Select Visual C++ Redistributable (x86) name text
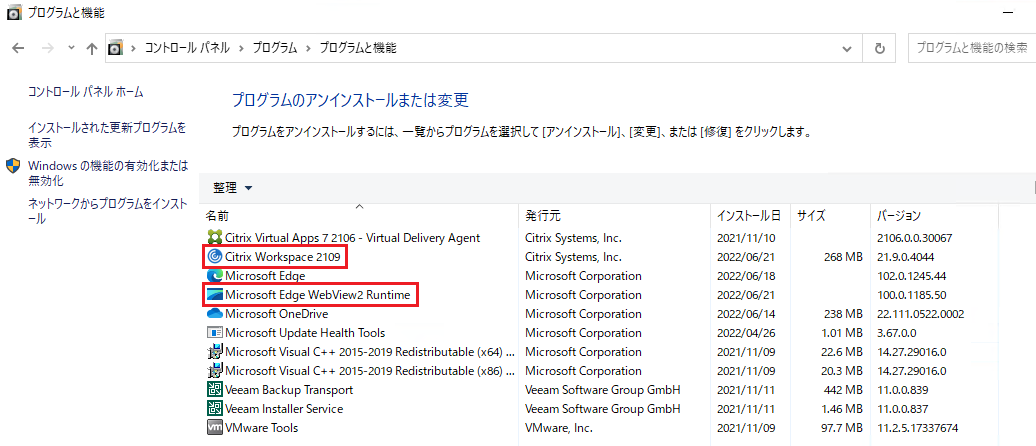Viewport: 1036px width, 446px height. [370, 371]
